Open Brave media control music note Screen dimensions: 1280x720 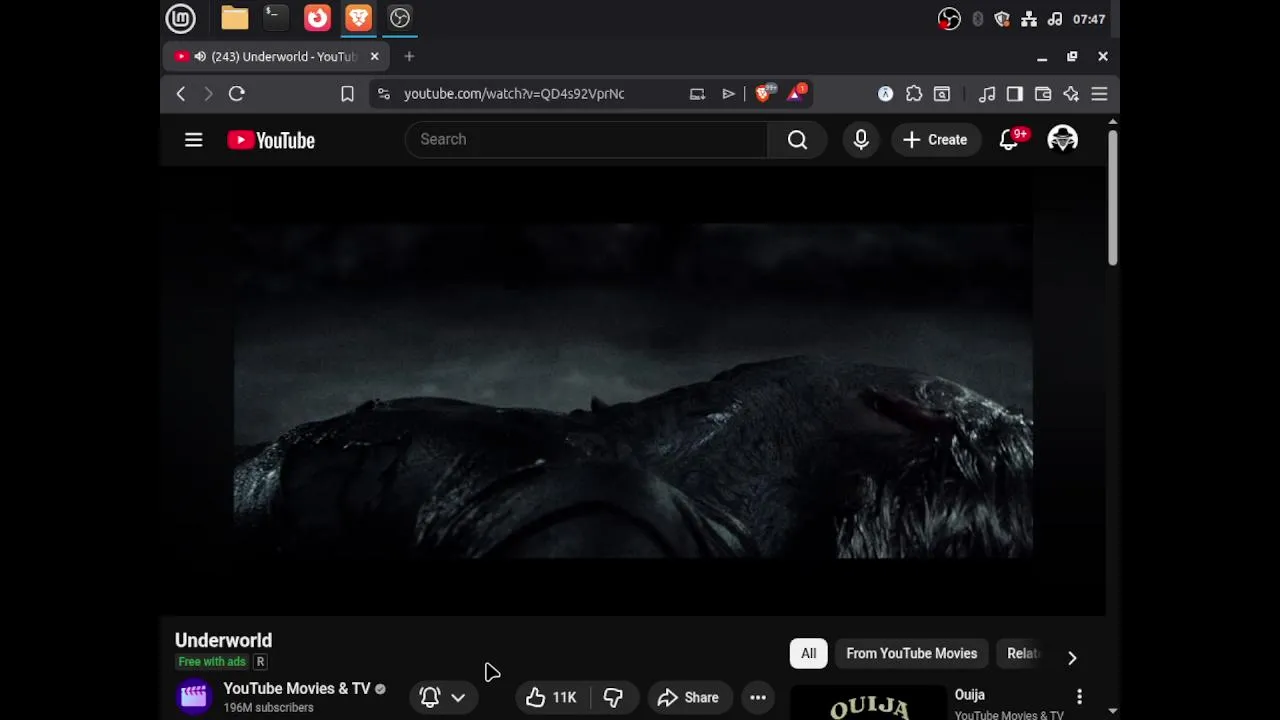pyautogui.click(x=987, y=94)
